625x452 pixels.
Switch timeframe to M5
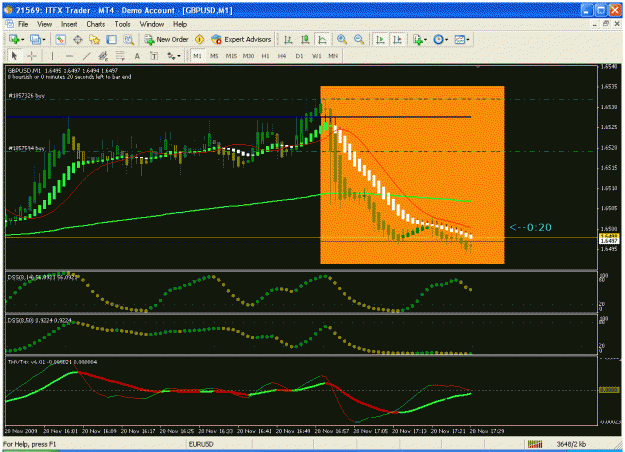[214, 56]
